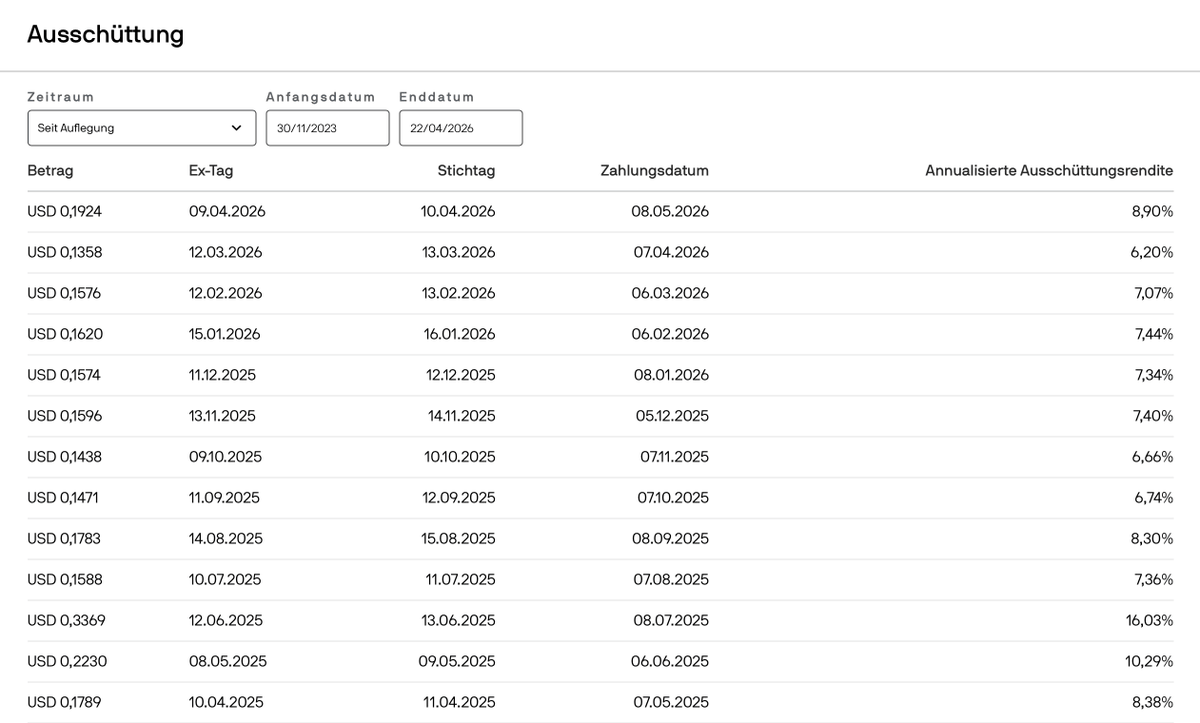Image resolution: width=1200 pixels, height=723 pixels.
Task: Select amount USD 0,1588
Action: click(x=65, y=580)
